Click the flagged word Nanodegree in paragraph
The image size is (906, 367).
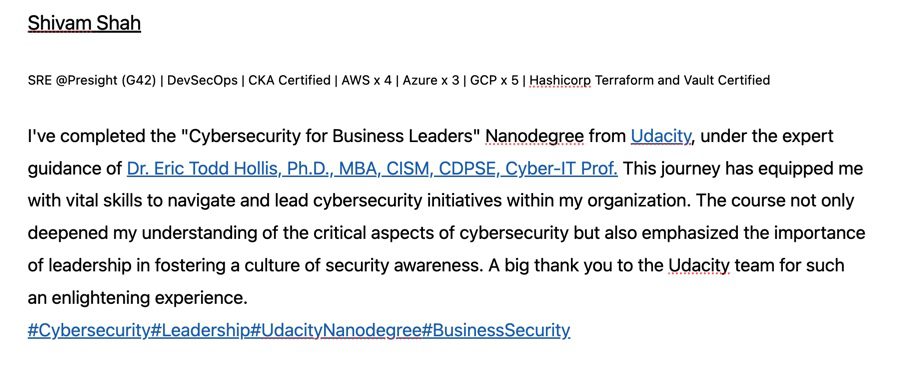(535, 137)
